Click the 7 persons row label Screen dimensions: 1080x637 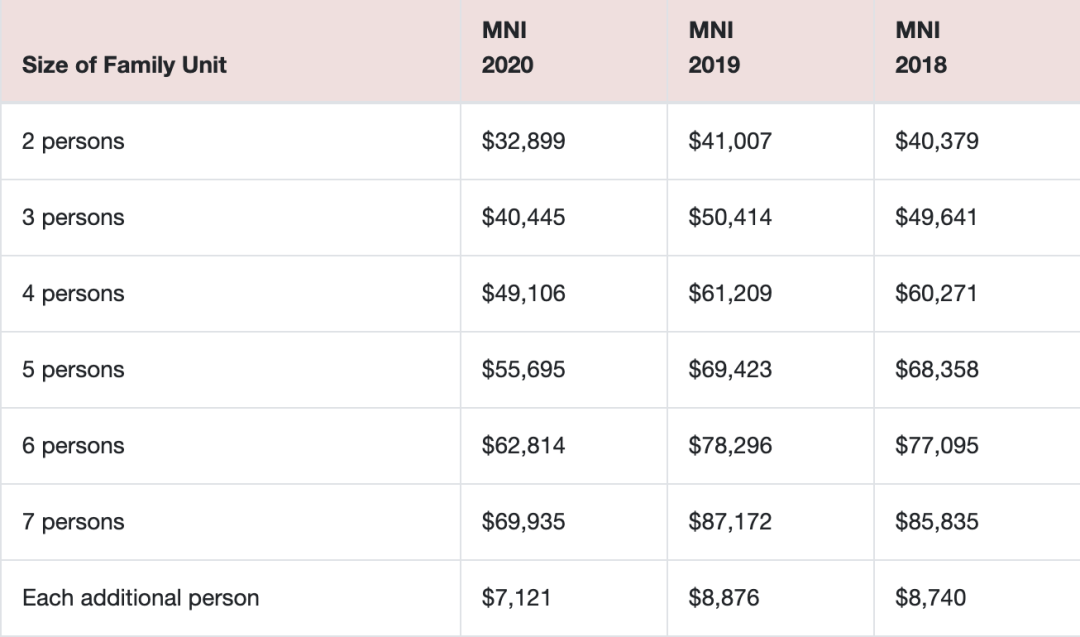(x=73, y=522)
